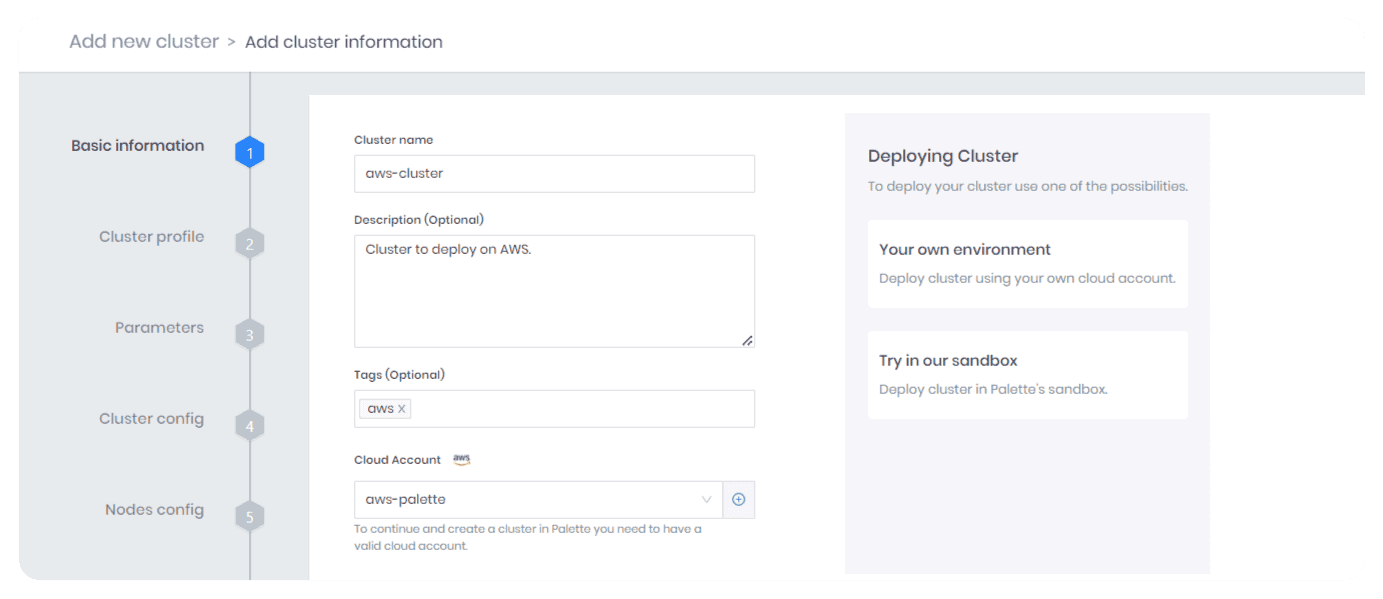Click the step 1 hexagon icon

(x=250, y=153)
